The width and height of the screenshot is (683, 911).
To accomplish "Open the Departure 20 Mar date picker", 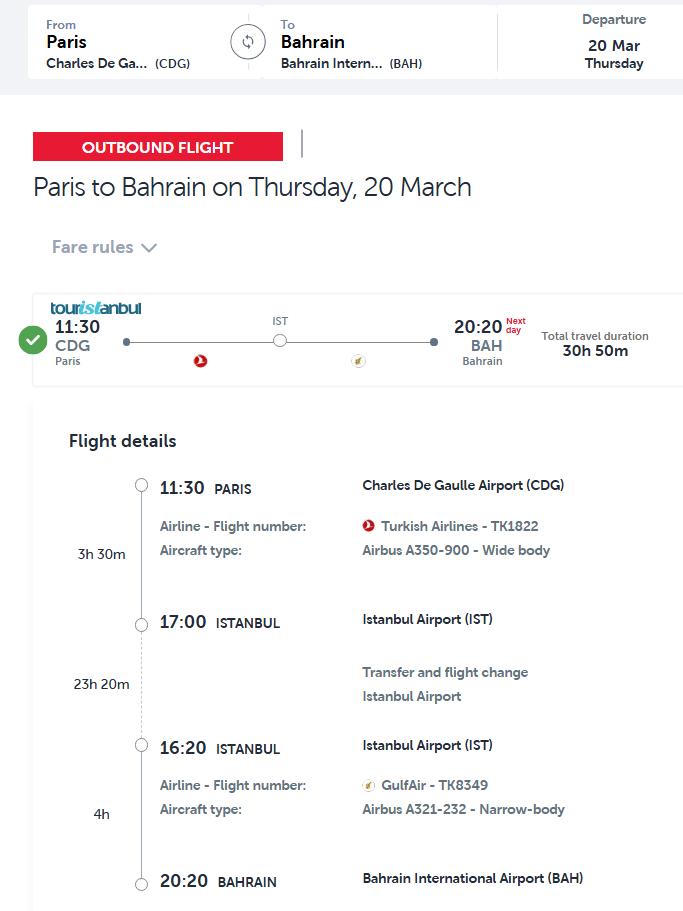I will 614,43.
